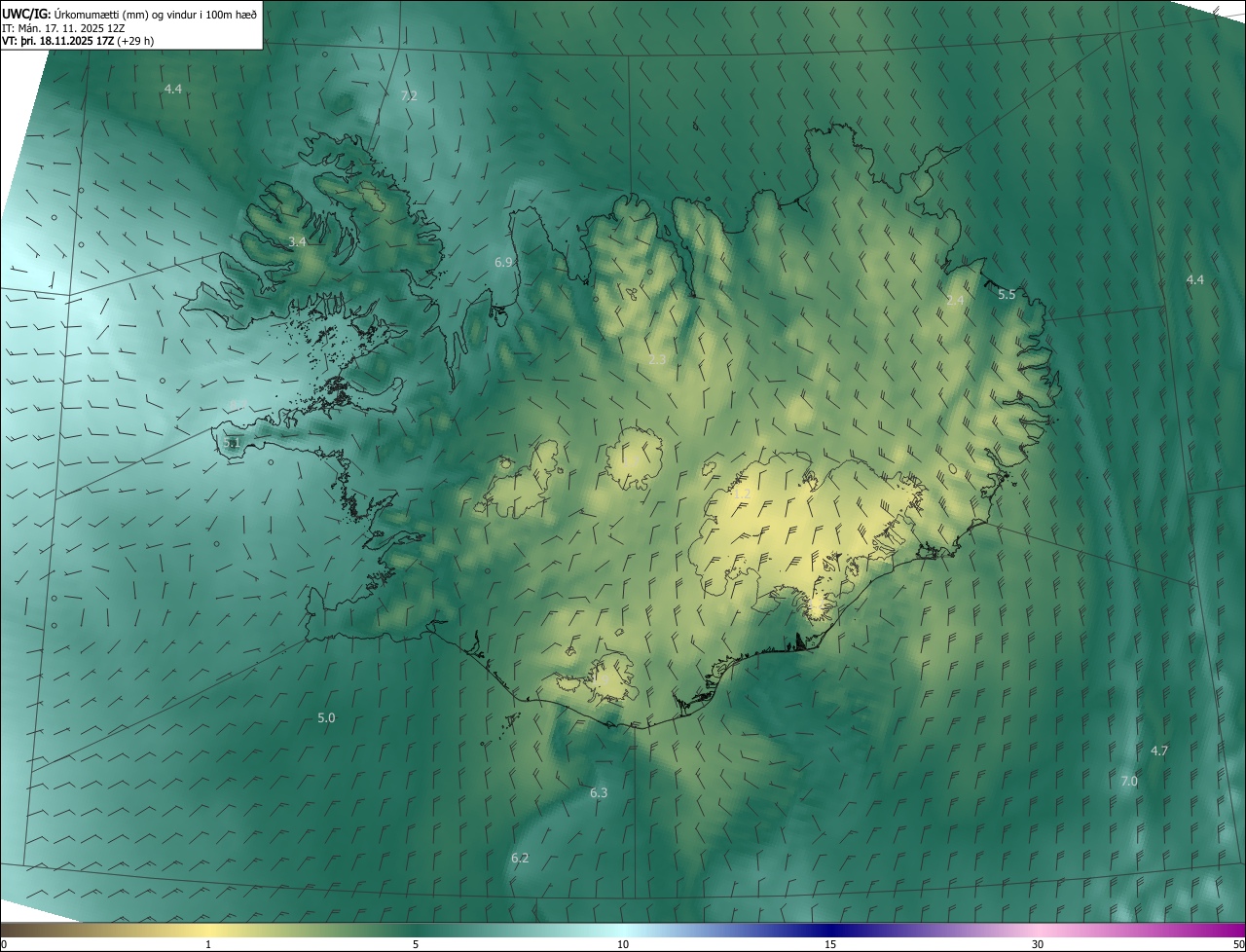
Task: Click the UWC/IG map title line
Action: pyautogui.click(x=129, y=13)
